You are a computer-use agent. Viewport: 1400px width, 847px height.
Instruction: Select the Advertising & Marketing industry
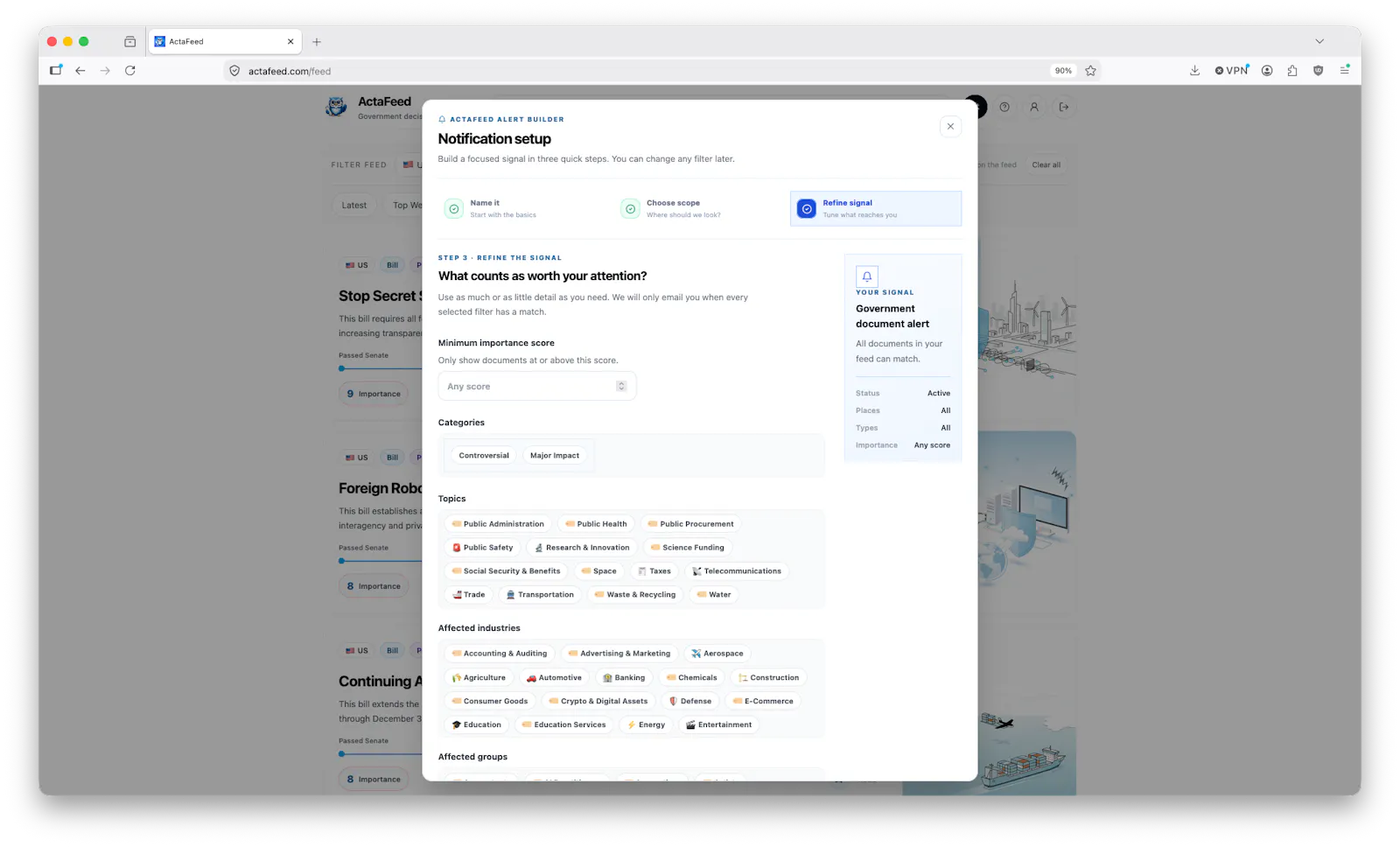click(x=619, y=653)
